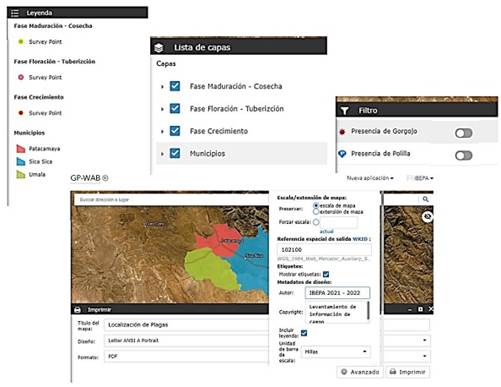This screenshot has width=501, height=387.
Task: Open the Millas scale unit dropdown
Action: click(335, 352)
